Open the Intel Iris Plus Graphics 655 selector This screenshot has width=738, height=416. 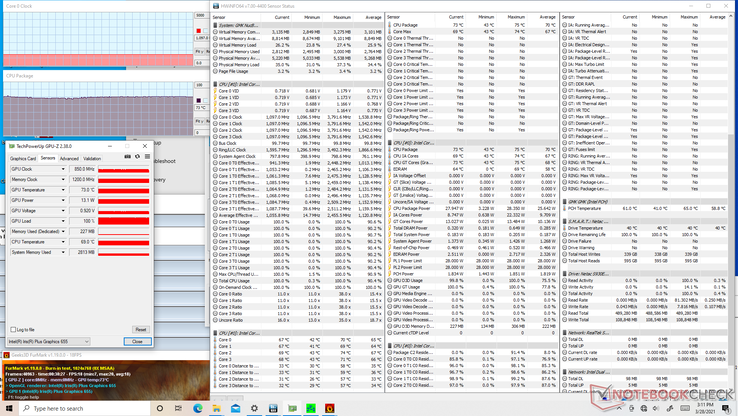(x=48, y=341)
